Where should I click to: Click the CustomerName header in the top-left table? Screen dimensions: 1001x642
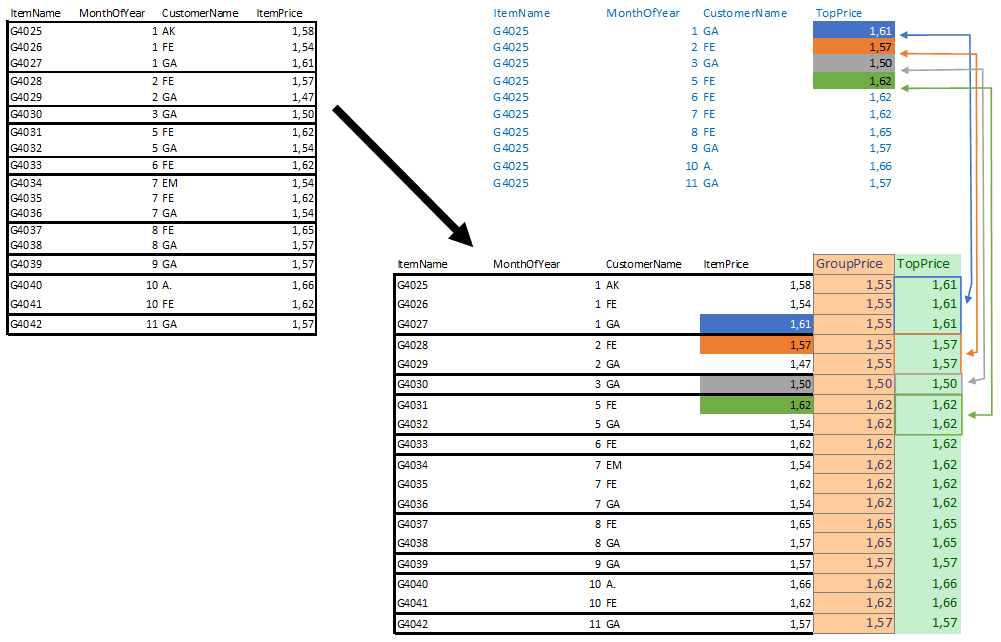(200, 13)
